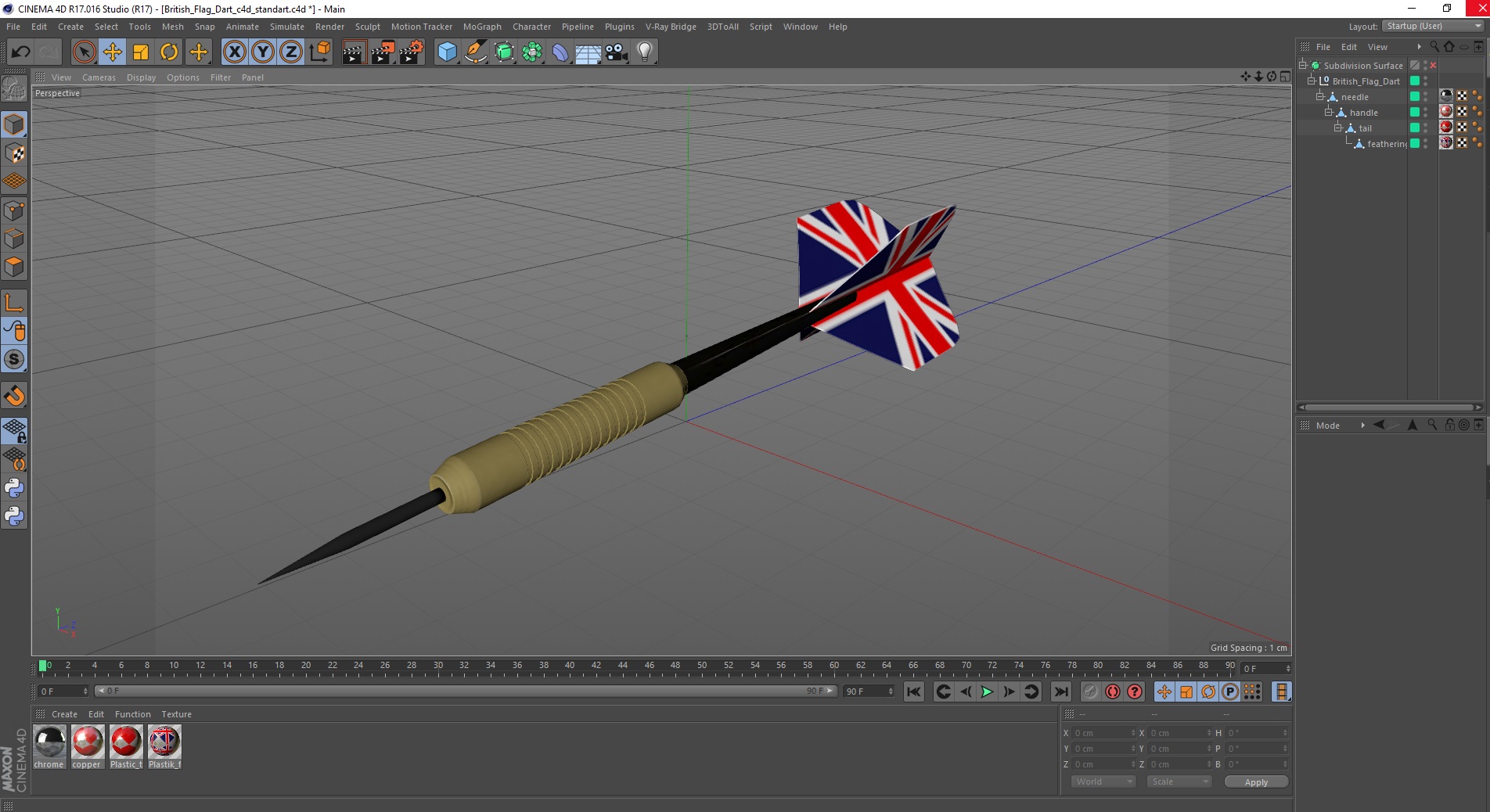Screen dimensions: 1490x812
Task: Toggle Enable Snap magnet icon
Action: tap(14, 396)
